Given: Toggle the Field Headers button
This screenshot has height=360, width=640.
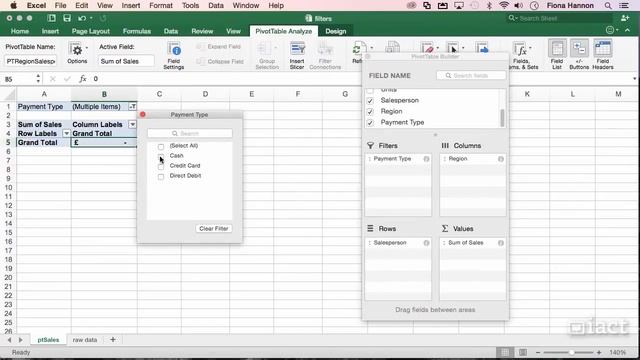Looking at the screenshot, I should click(x=602, y=54).
